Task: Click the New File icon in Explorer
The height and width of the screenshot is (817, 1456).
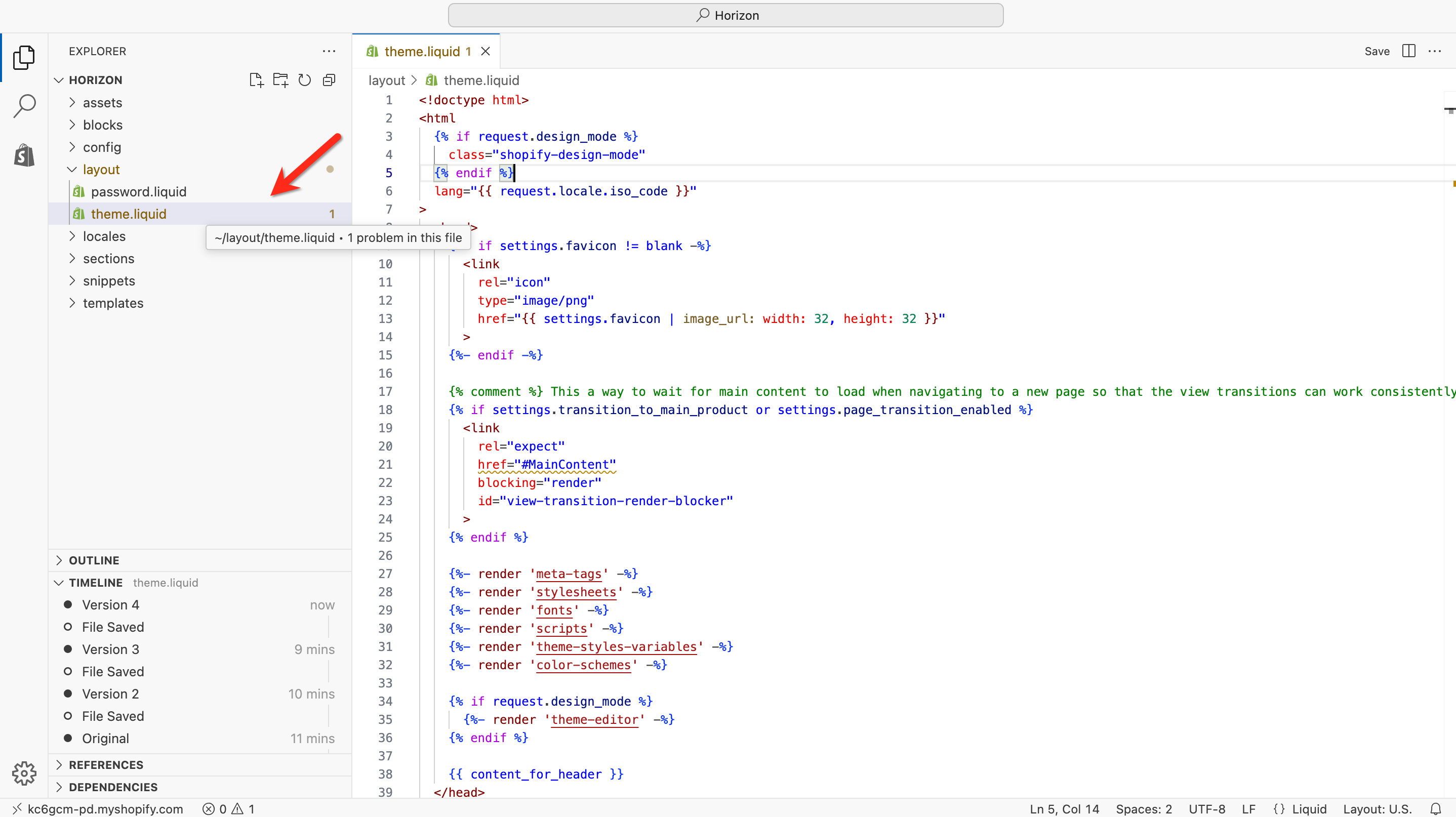Action: click(x=256, y=80)
